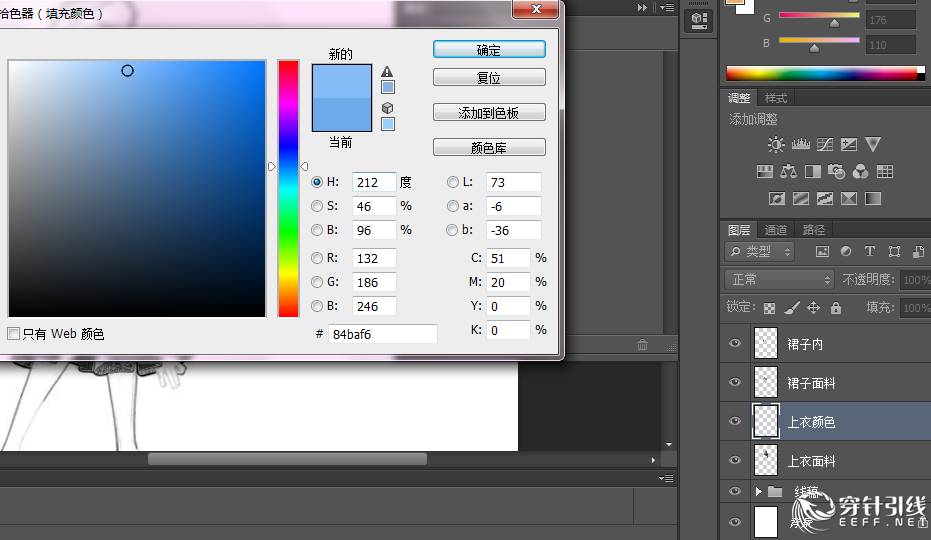Click the out-of-gamut warning triangle icon
The height and width of the screenshot is (540, 931).
pos(387,72)
